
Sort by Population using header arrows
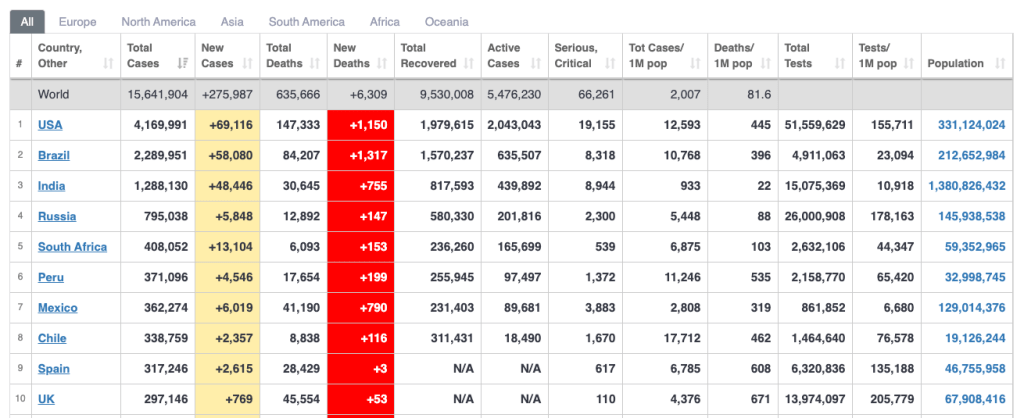(1000, 64)
